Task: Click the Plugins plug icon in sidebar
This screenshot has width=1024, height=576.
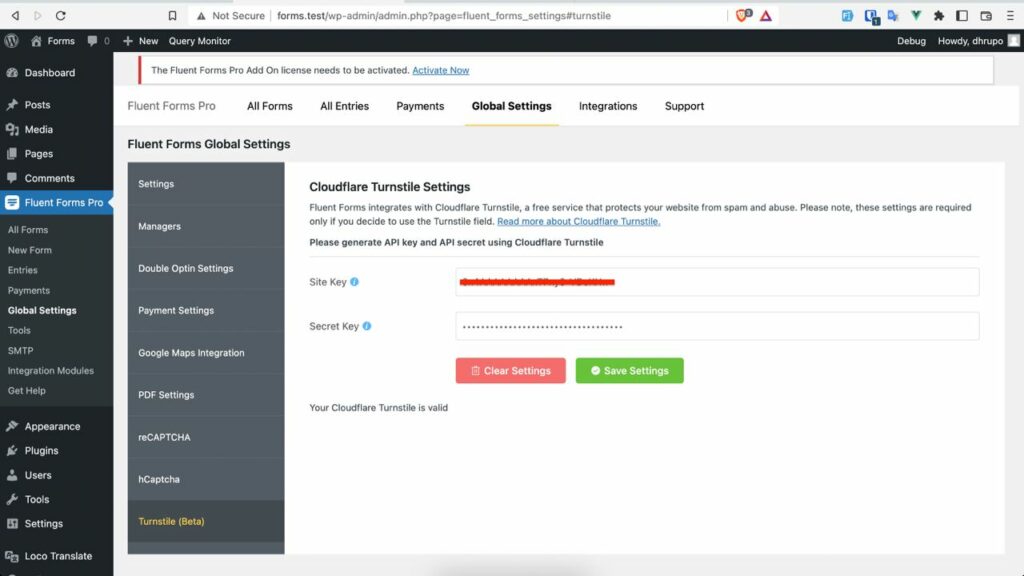Action: point(12,451)
